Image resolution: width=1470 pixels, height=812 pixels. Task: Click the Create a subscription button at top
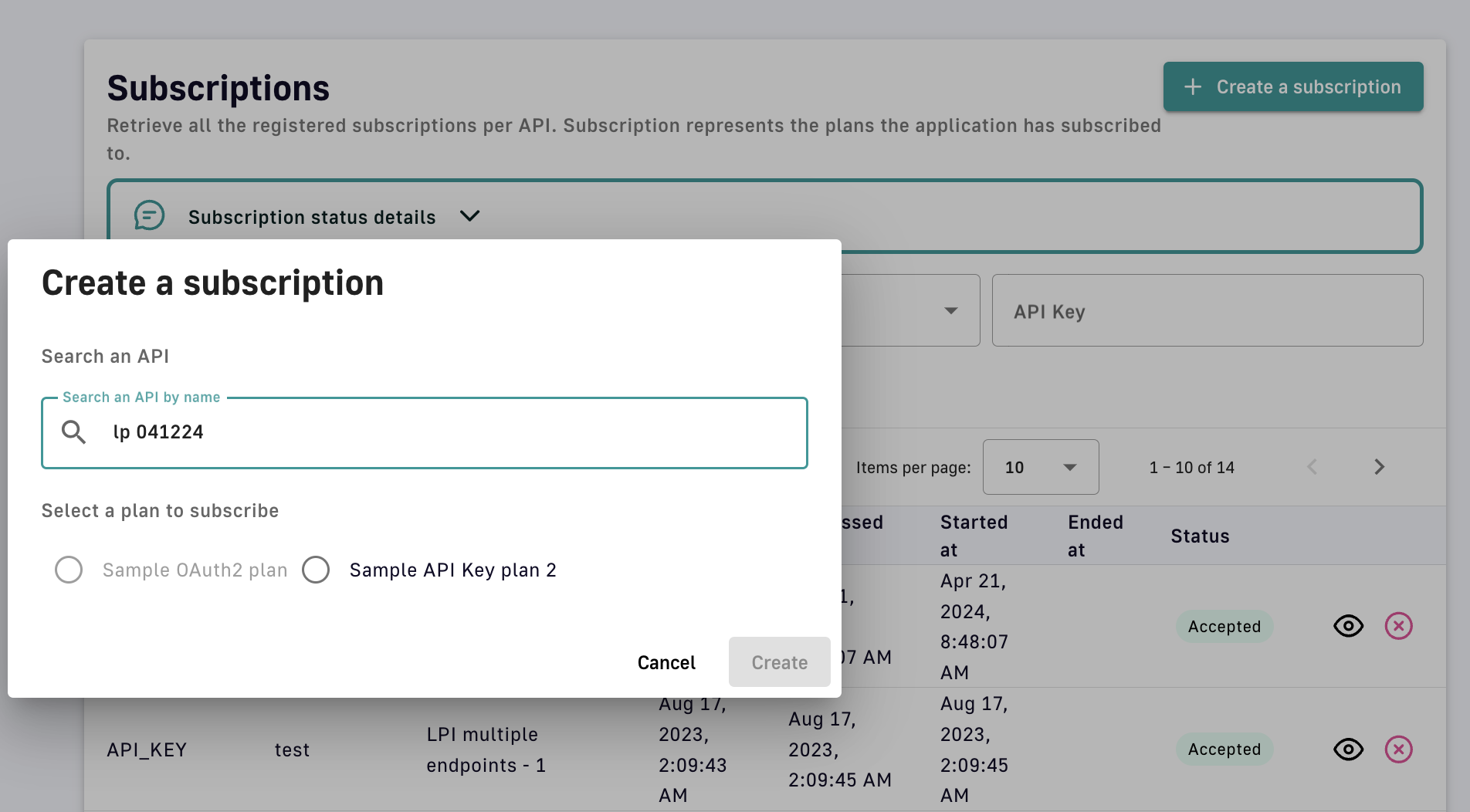pyautogui.click(x=1292, y=87)
